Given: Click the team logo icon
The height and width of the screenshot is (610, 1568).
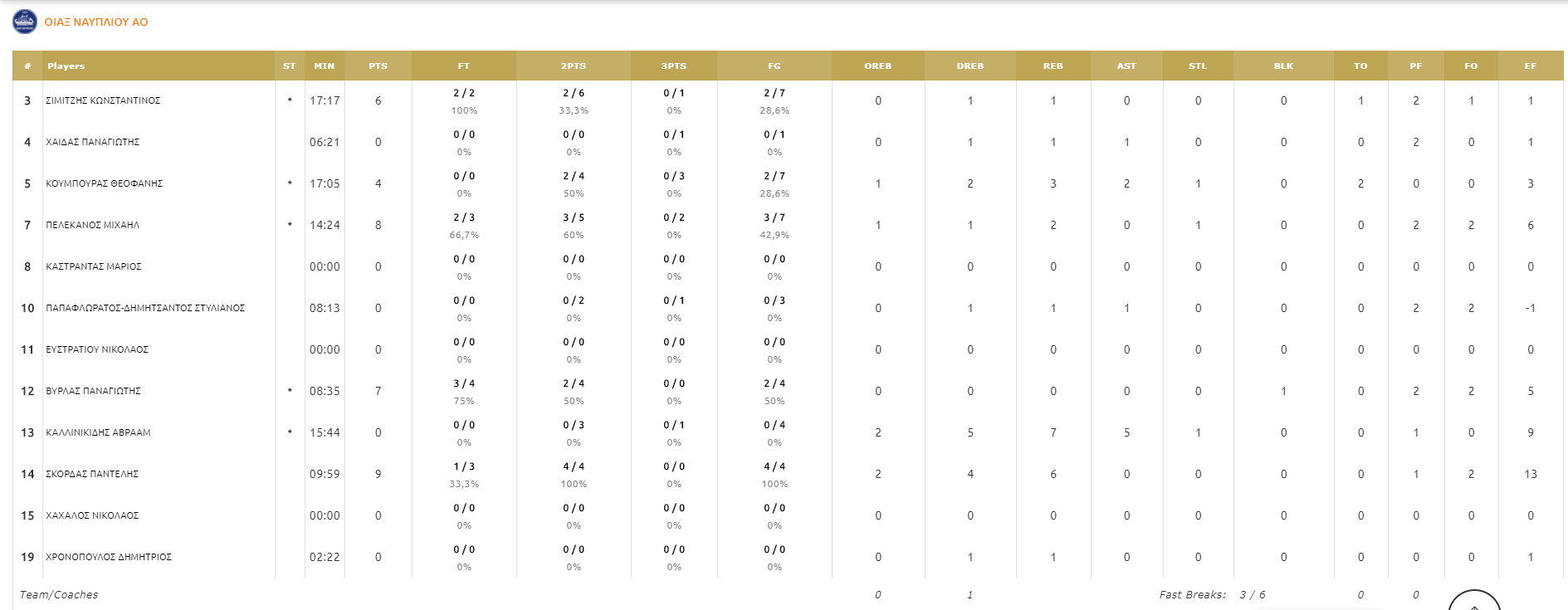Looking at the screenshot, I should (x=25, y=22).
